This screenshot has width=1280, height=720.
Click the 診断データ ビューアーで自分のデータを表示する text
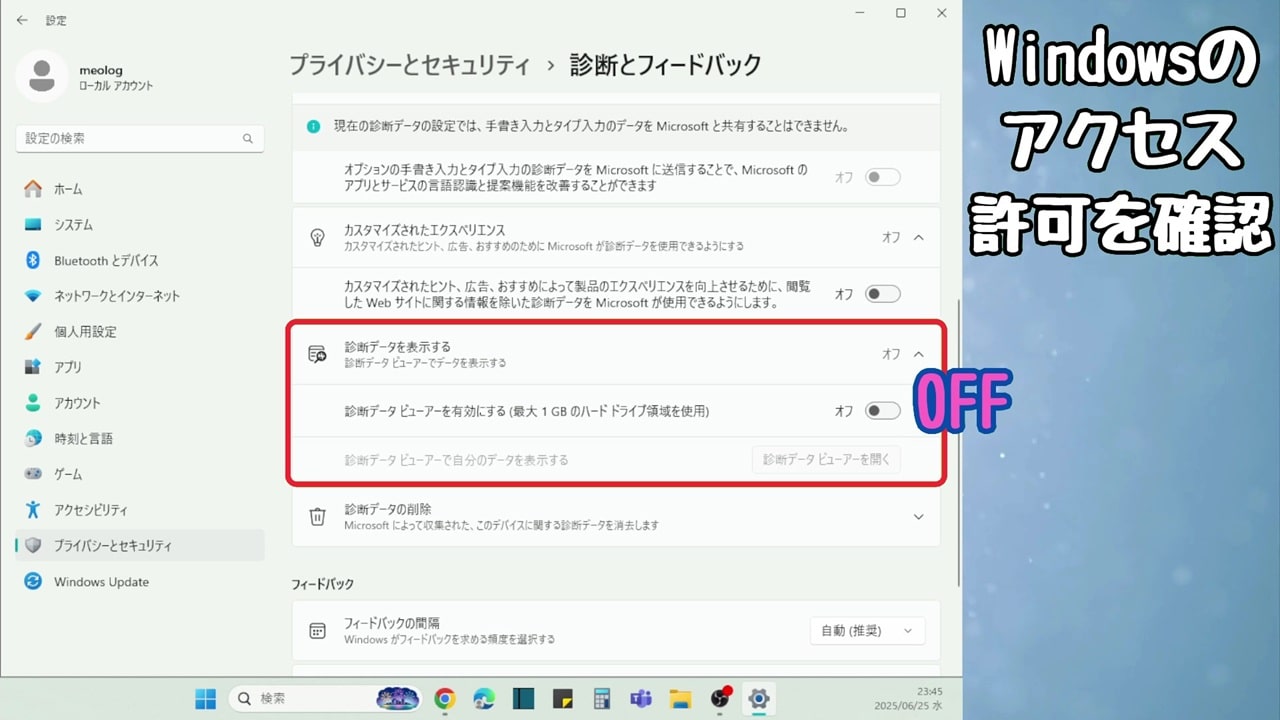click(x=456, y=460)
